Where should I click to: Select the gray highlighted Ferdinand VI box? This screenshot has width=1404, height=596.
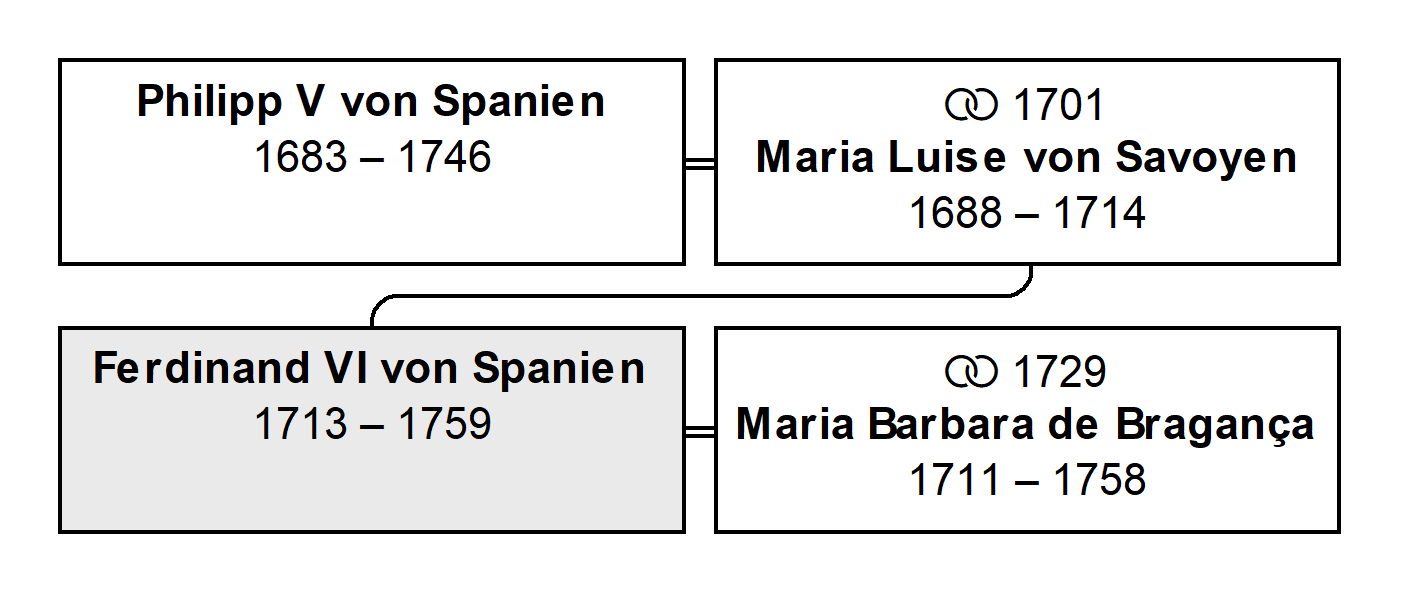pyautogui.click(x=372, y=430)
